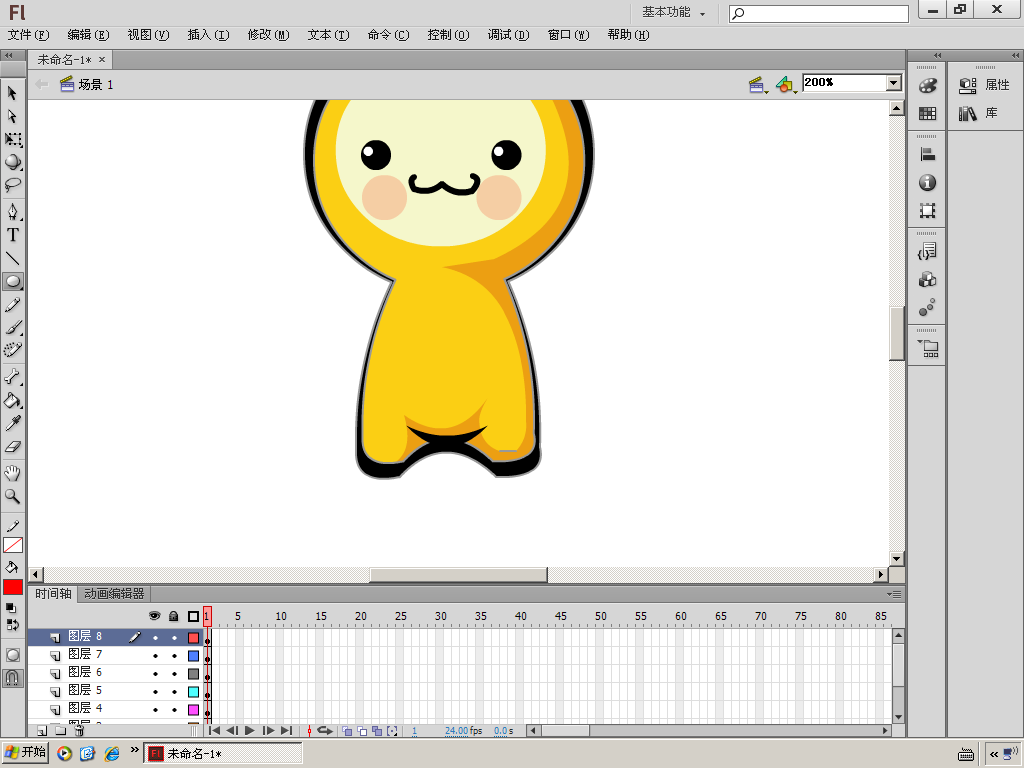Collapse the 属性/库 panel dock arrows
1024x768 pixels.
point(1016,56)
